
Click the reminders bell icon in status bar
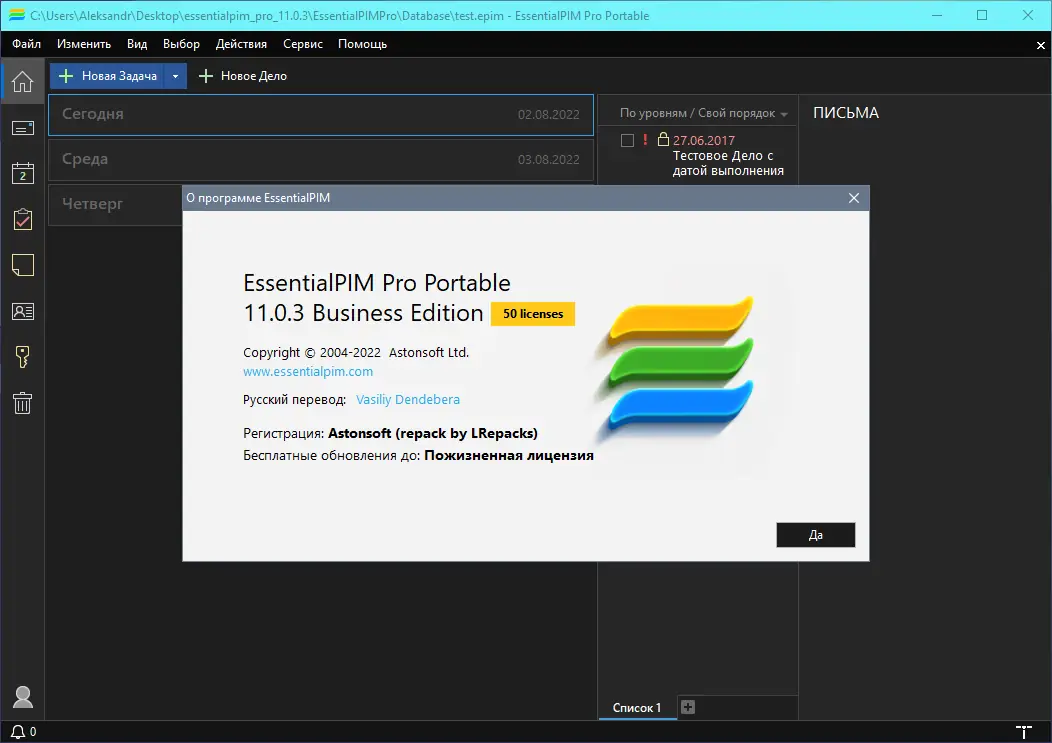click(18, 732)
